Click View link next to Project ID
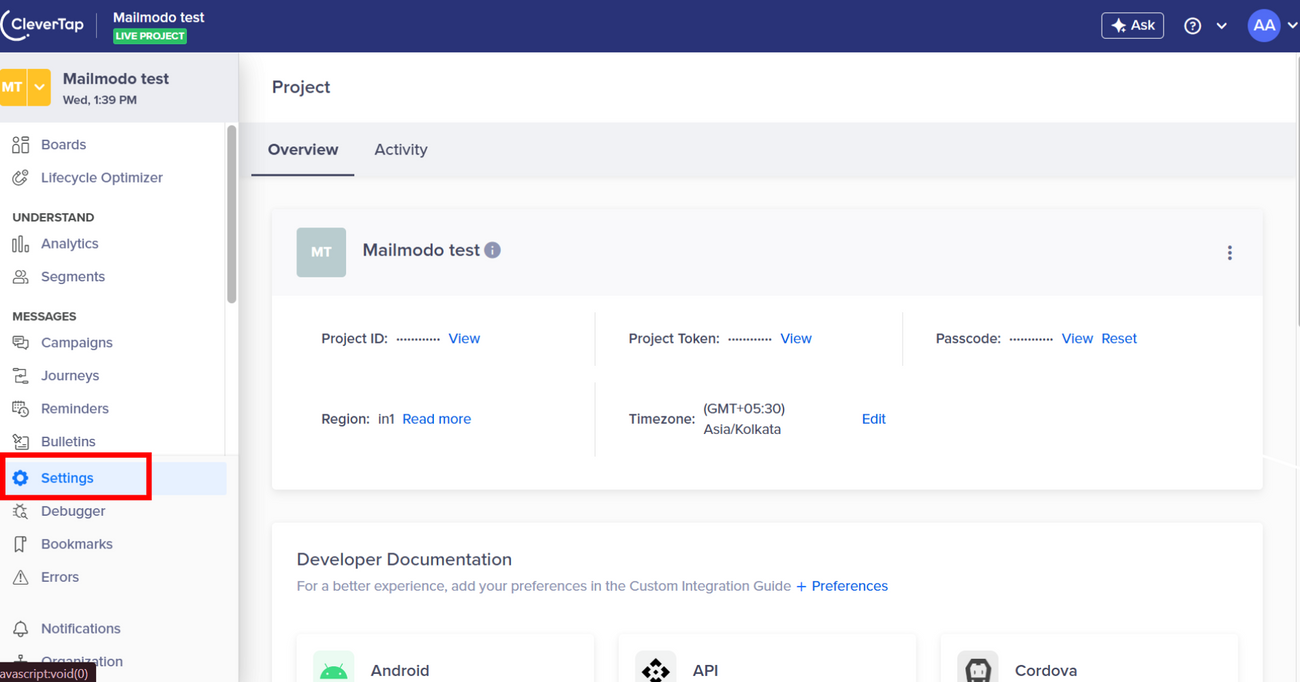This screenshot has width=1300, height=682. pyautogui.click(x=464, y=339)
